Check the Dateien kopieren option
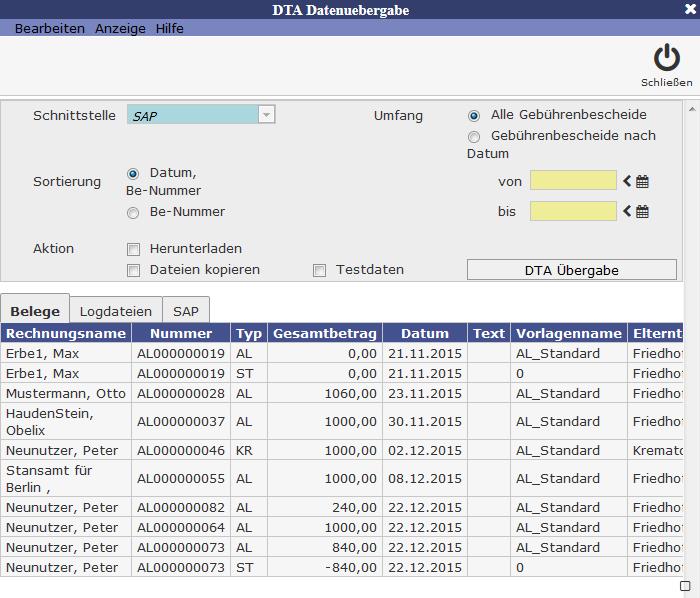The height and width of the screenshot is (598, 700). click(x=133, y=270)
